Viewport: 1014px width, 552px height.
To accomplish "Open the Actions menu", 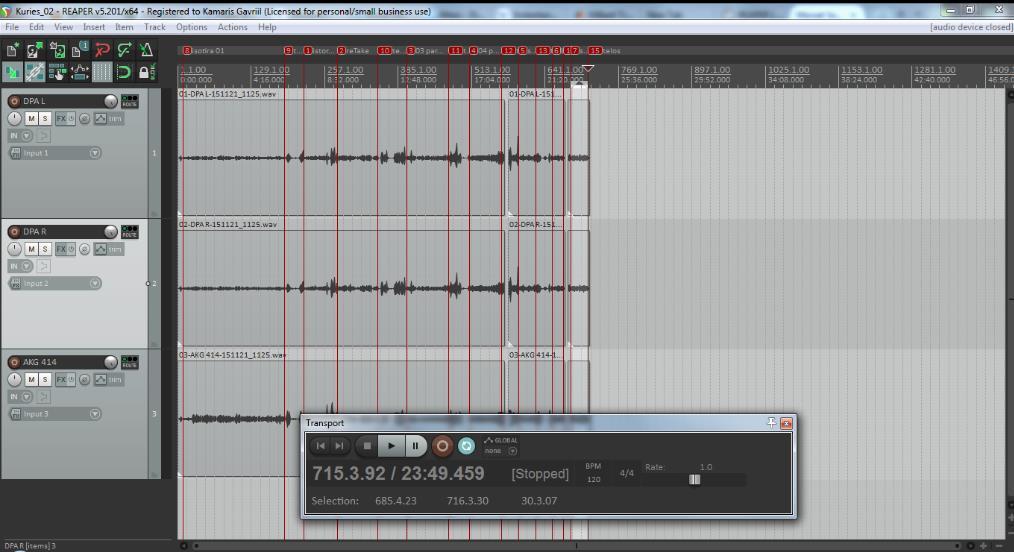I will 232,27.
